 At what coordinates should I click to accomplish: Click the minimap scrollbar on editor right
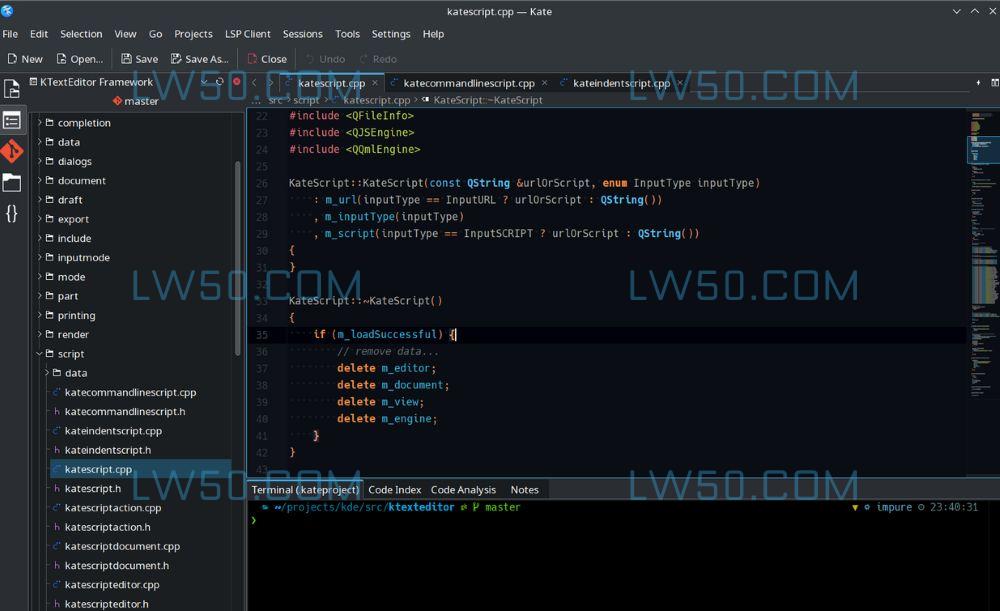(983, 250)
